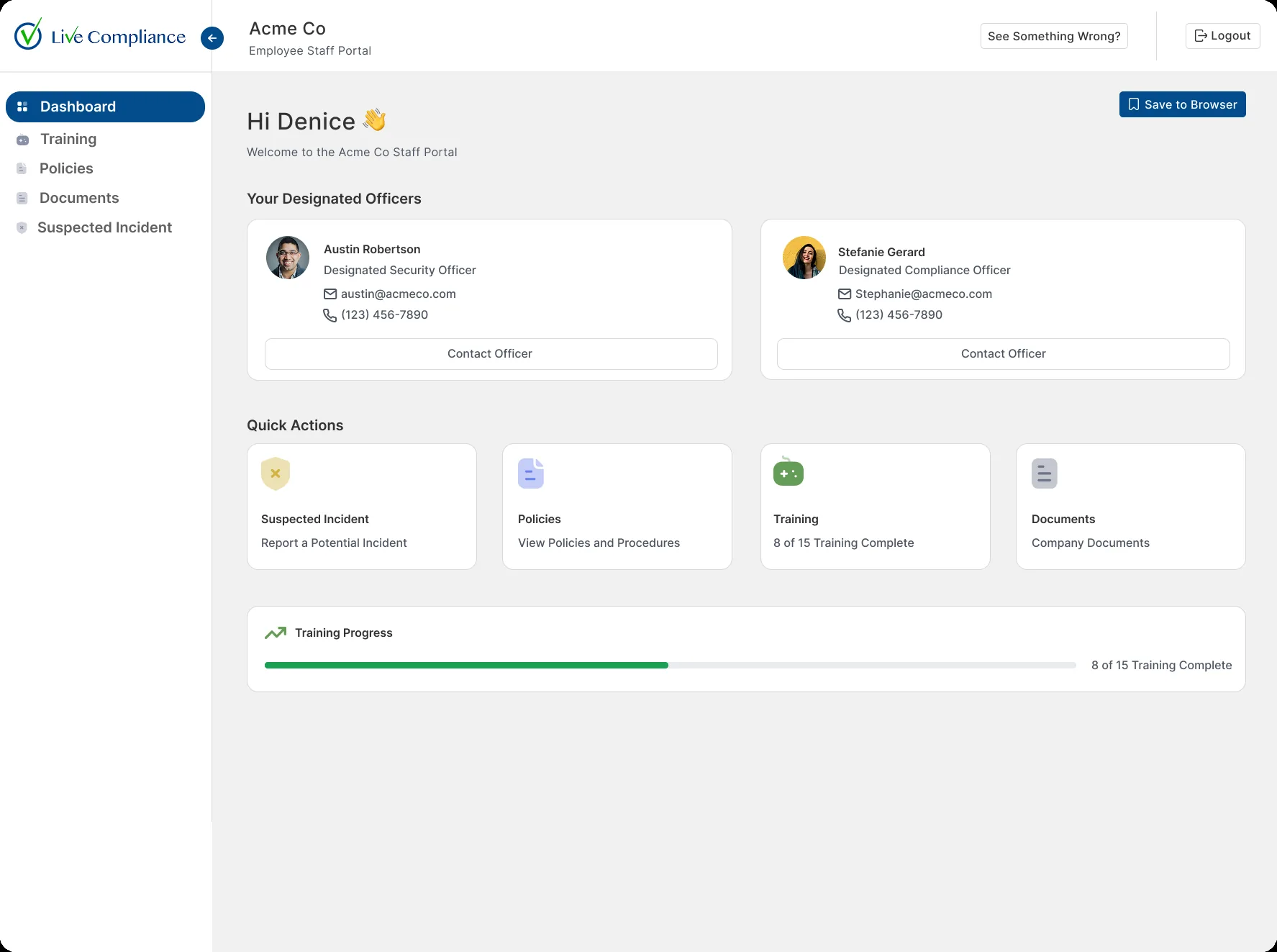
Task: Click Austin Robertson's profile photo
Action: [x=288, y=258]
